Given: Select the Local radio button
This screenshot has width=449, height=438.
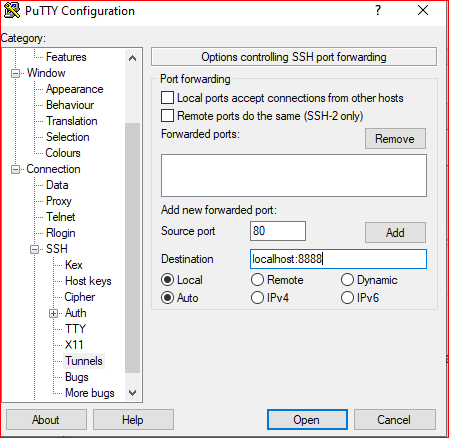Looking at the screenshot, I should click(x=167, y=280).
